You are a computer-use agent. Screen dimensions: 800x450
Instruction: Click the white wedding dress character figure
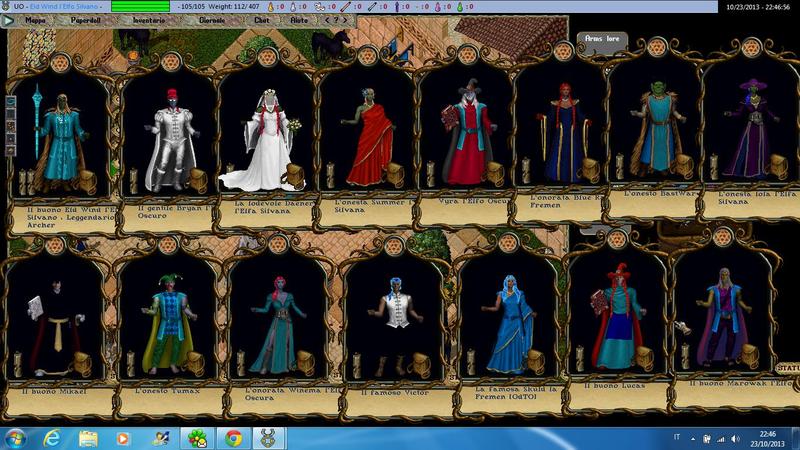(x=264, y=140)
